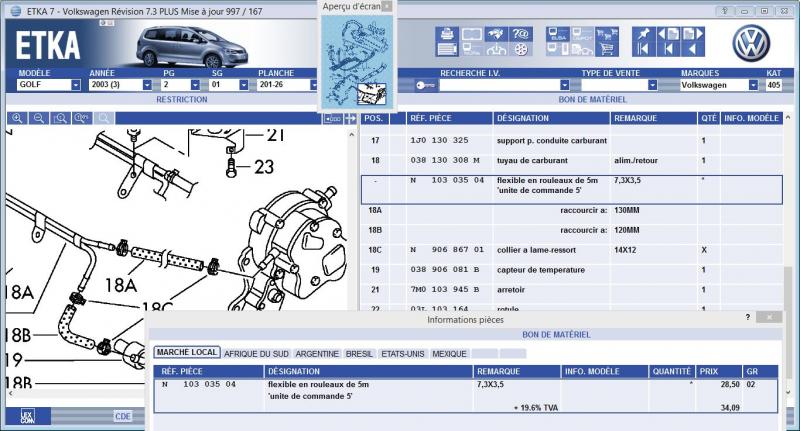Click the monitor-and-phone icon below ELSA
800x431 pixels.
click(558, 49)
